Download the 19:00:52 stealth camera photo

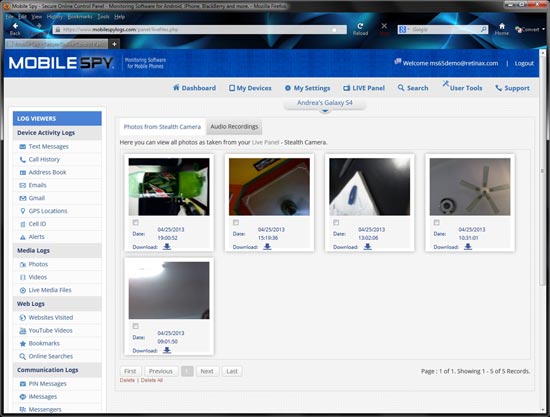point(167,247)
